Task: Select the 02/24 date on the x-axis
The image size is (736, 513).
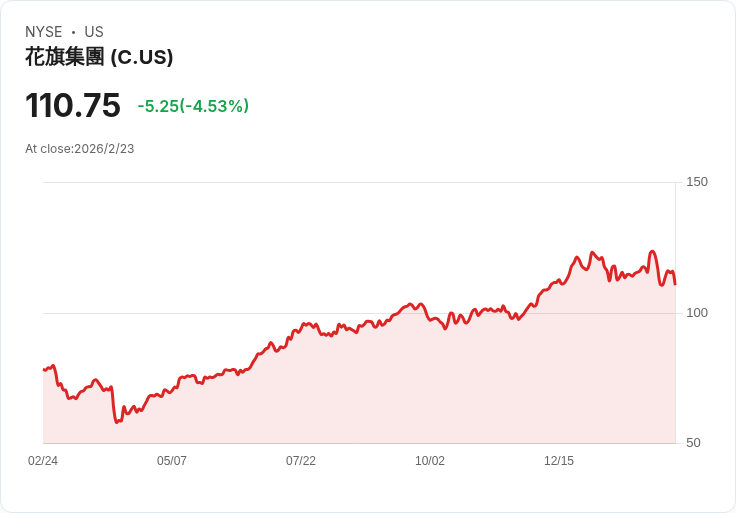Action: (43, 461)
